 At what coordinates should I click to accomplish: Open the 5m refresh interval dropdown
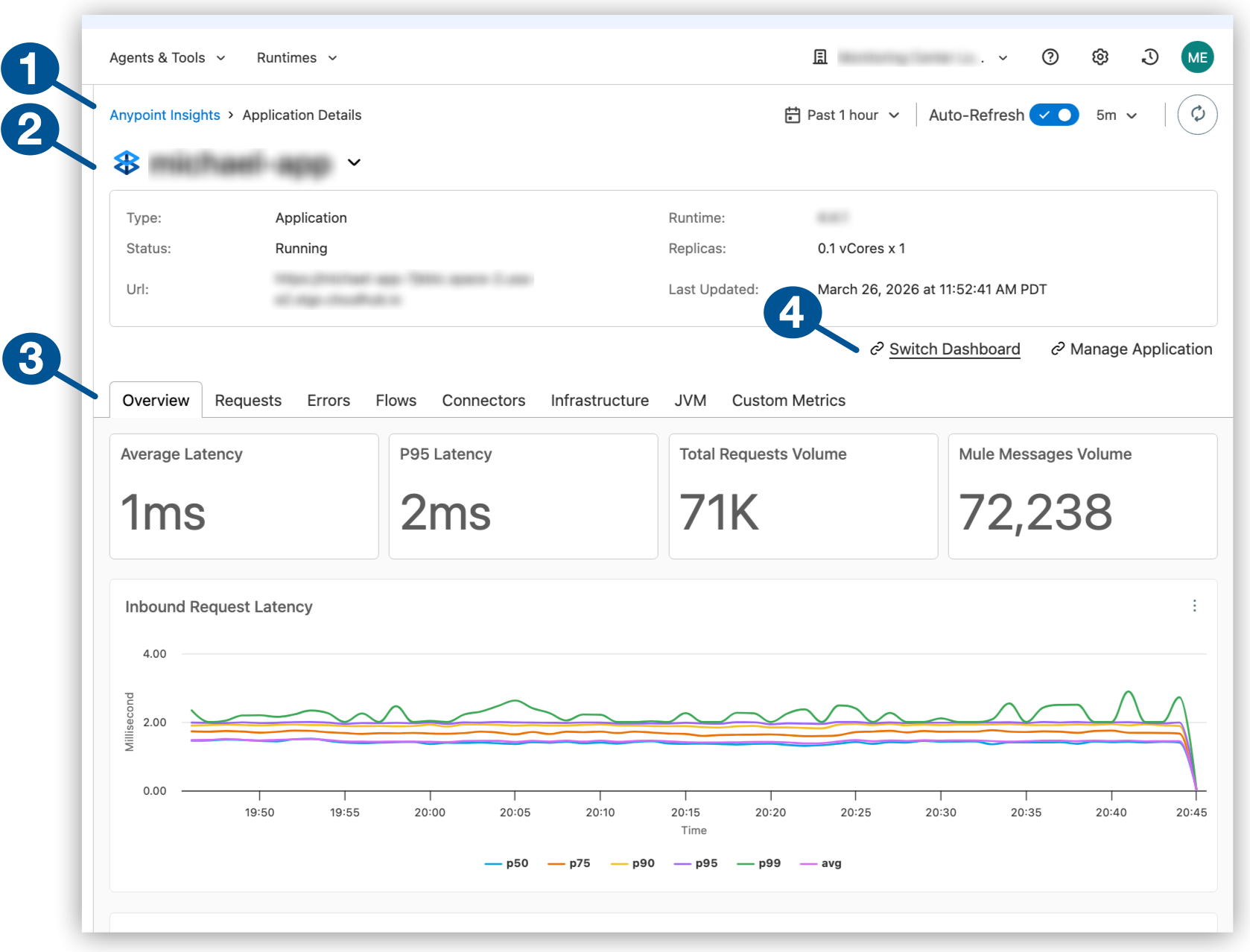click(x=1115, y=115)
